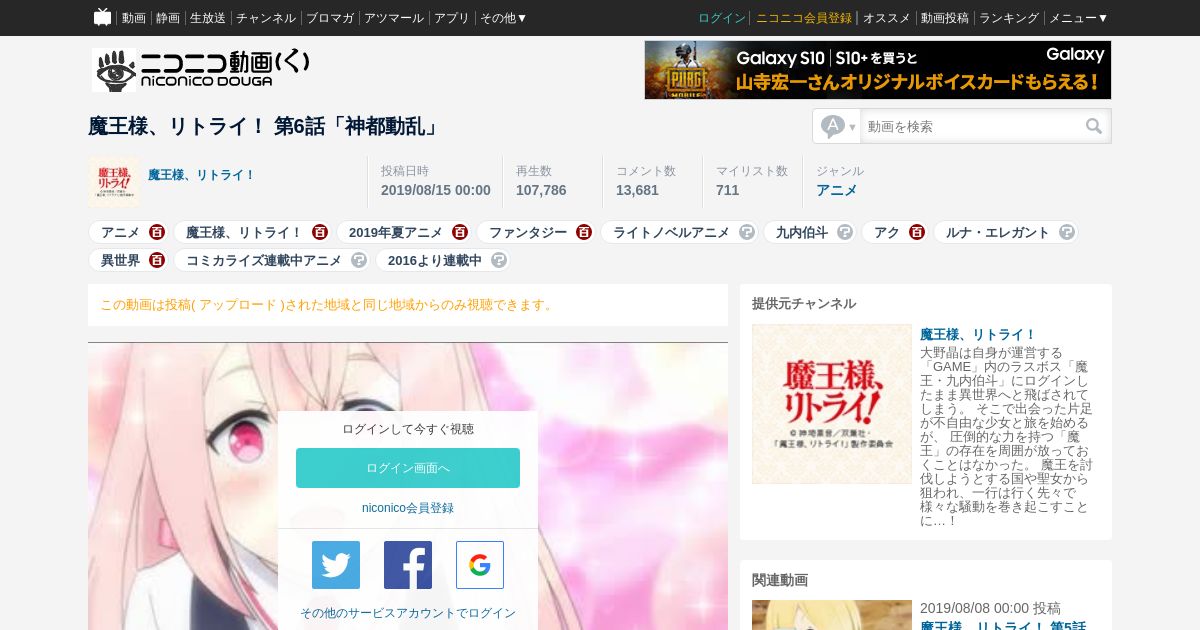Open related video 魔王様、リトライ！ 第5話
Image resolution: width=1200 pixels, height=630 pixels.
click(x=1003, y=625)
